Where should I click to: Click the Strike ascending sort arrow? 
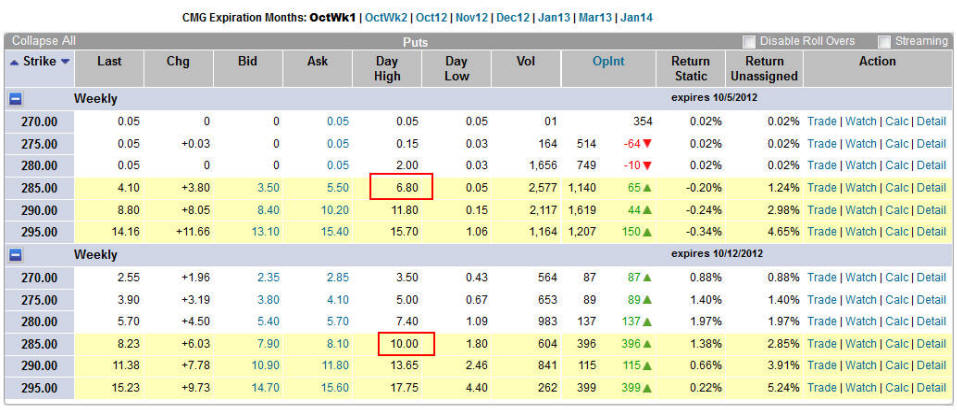[x=13, y=62]
